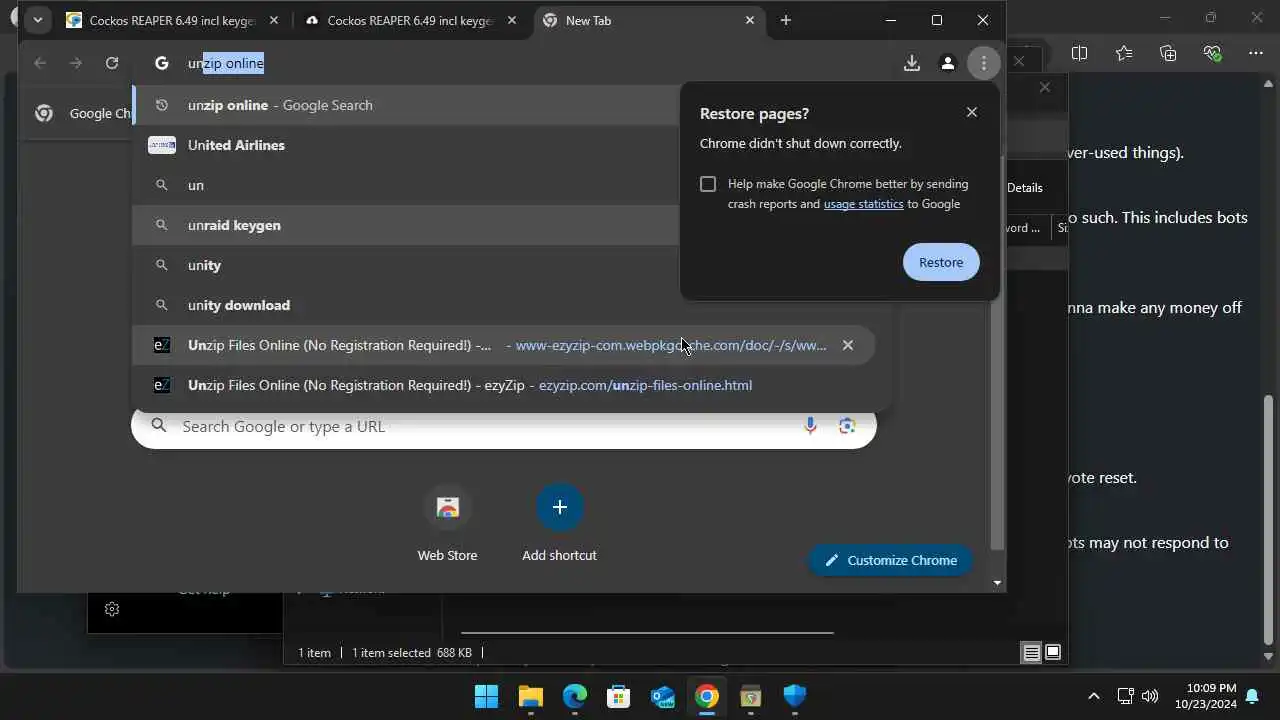The width and height of the screenshot is (1280, 720).
Task: Open Google Chrome taskbar icon
Action: (706, 696)
